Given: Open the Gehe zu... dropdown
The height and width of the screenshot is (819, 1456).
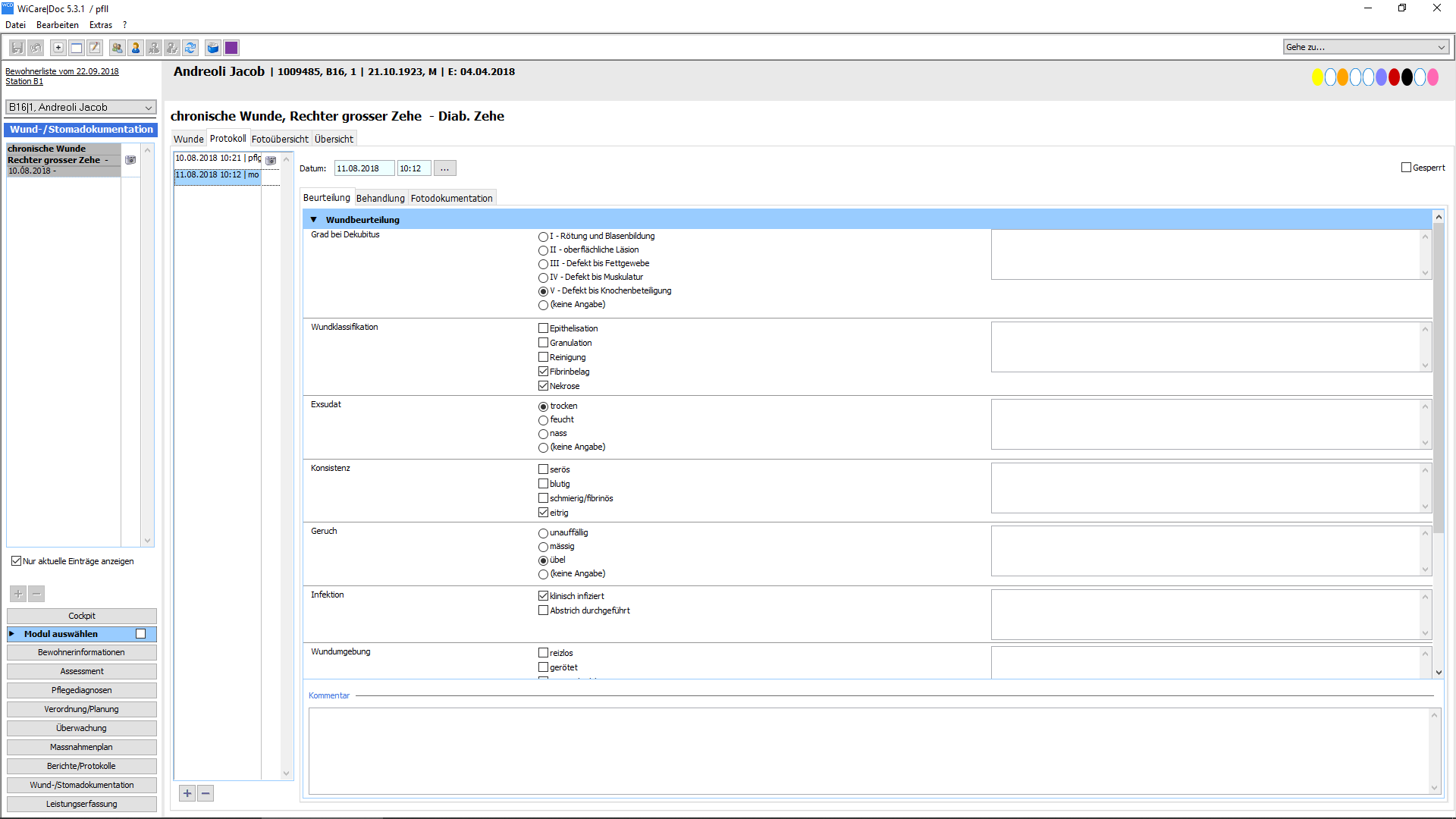Looking at the screenshot, I should pyautogui.click(x=1366, y=47).
